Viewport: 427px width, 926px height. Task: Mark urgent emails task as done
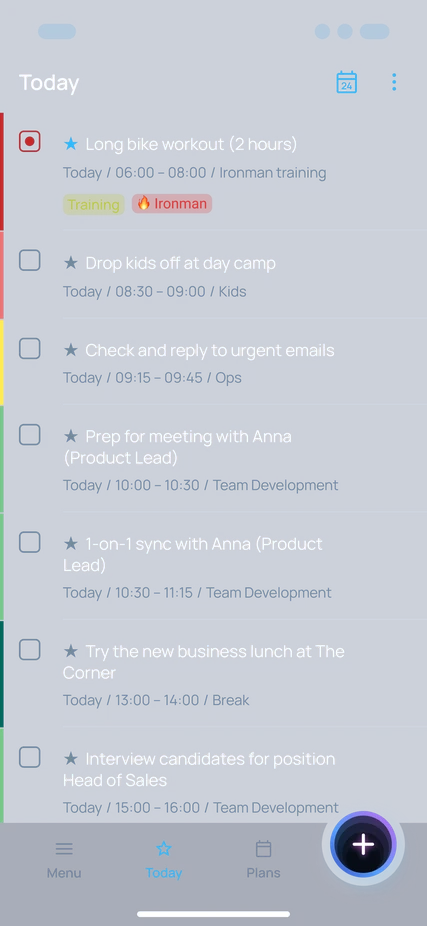pos(30,349)
